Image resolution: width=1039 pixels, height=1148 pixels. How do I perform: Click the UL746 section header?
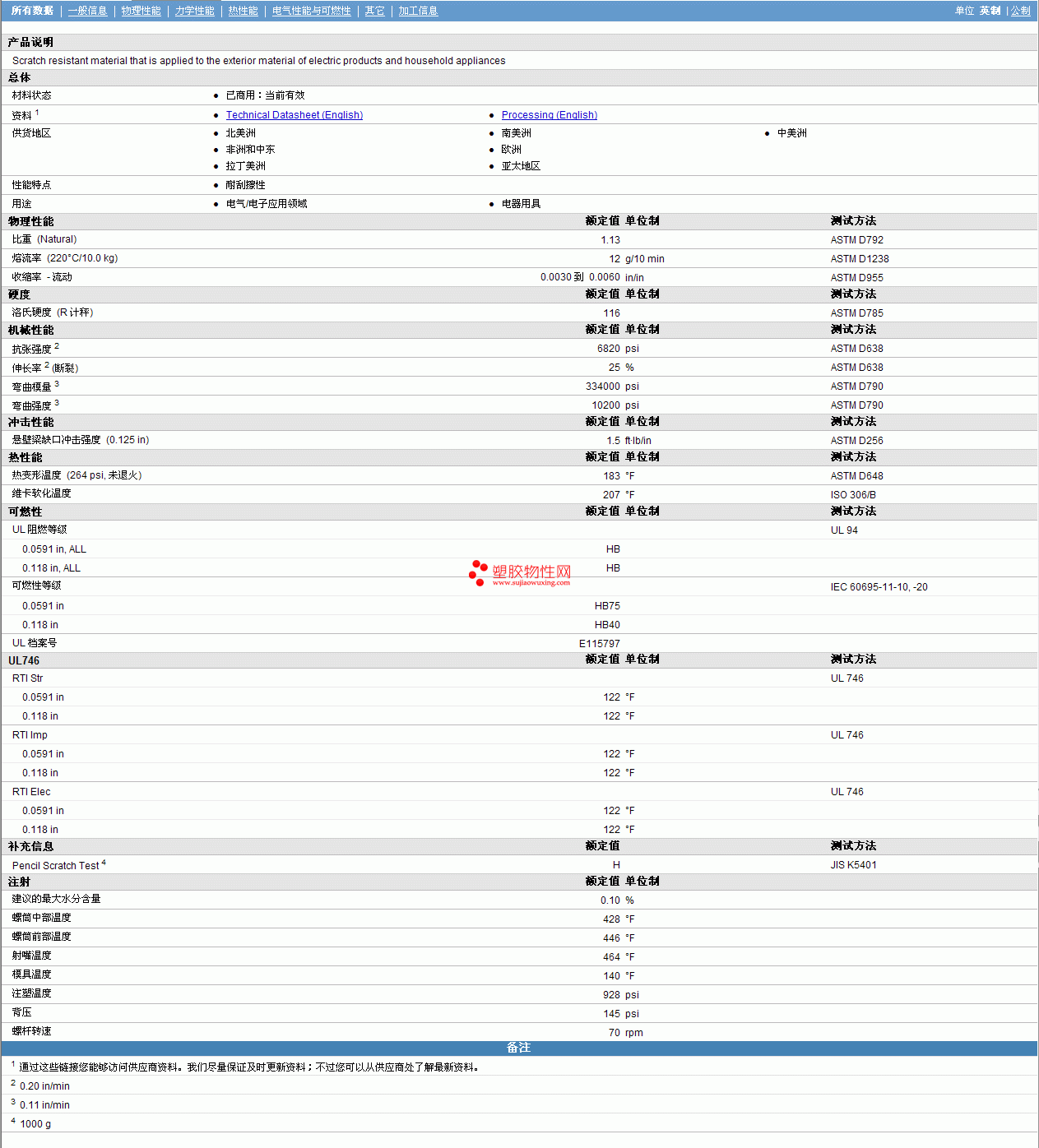click(24, 660)
